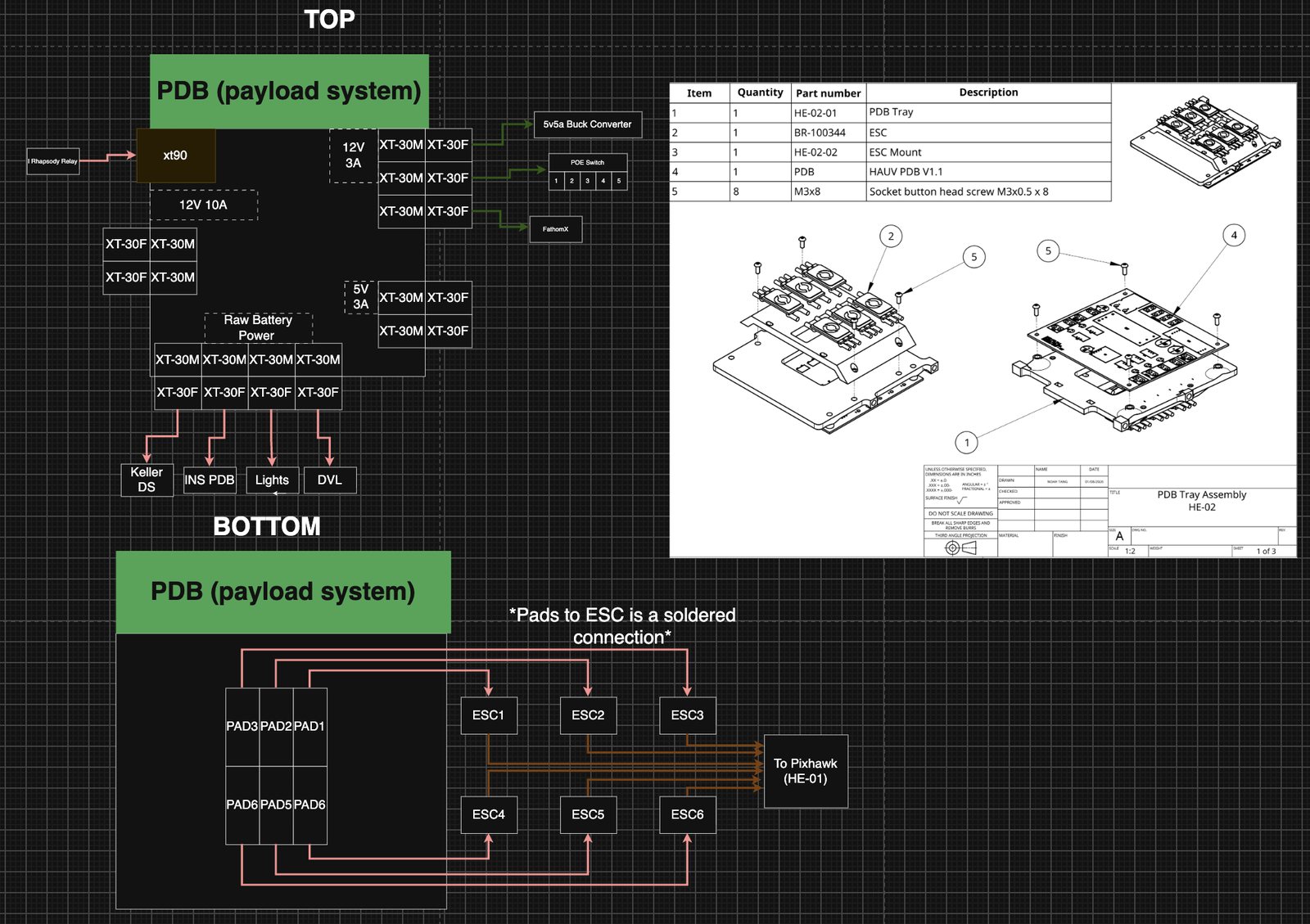
Task: Click the XT-30F connector feeding the Buck Converter
Action: (x=448, y=145)
